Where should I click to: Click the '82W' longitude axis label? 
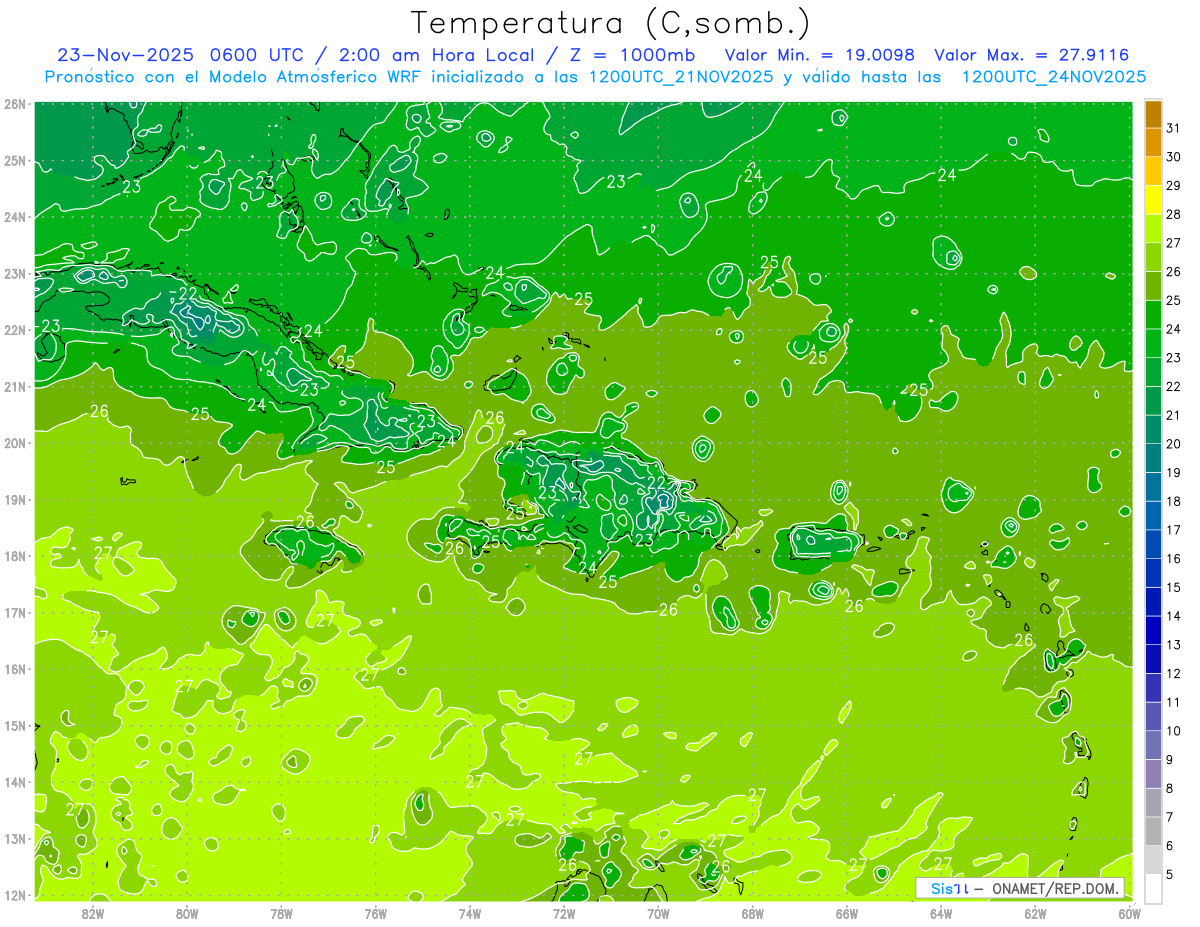(92, 912)
